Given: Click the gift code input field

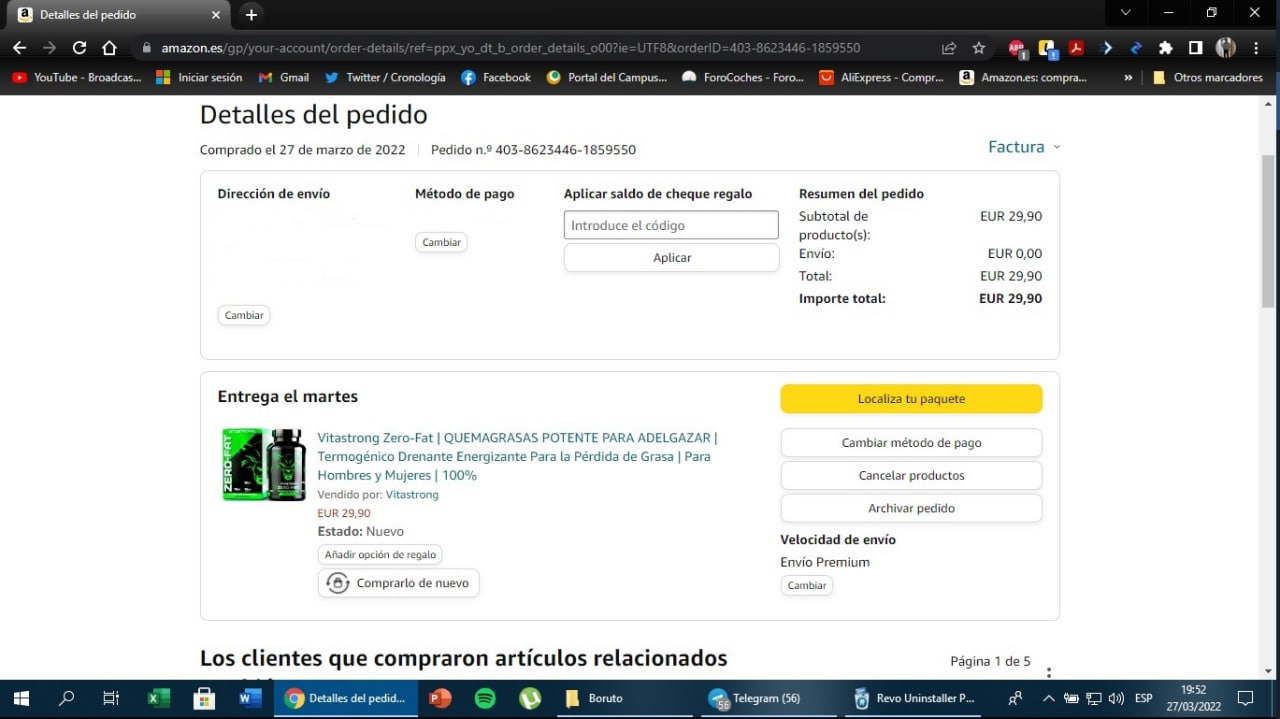Looking at the screenshot, I should [x=671, y=225].
